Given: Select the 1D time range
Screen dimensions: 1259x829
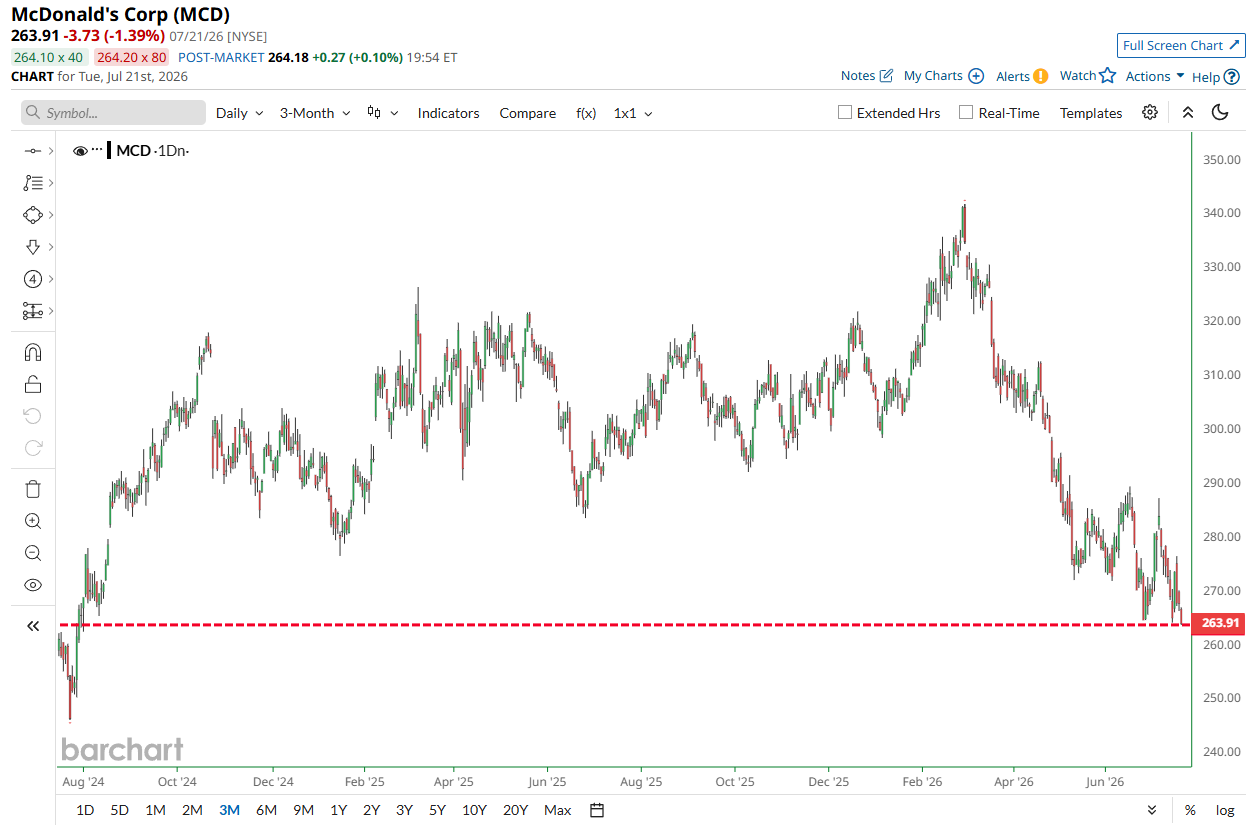Looking at the screenshot, I should 85,810.
